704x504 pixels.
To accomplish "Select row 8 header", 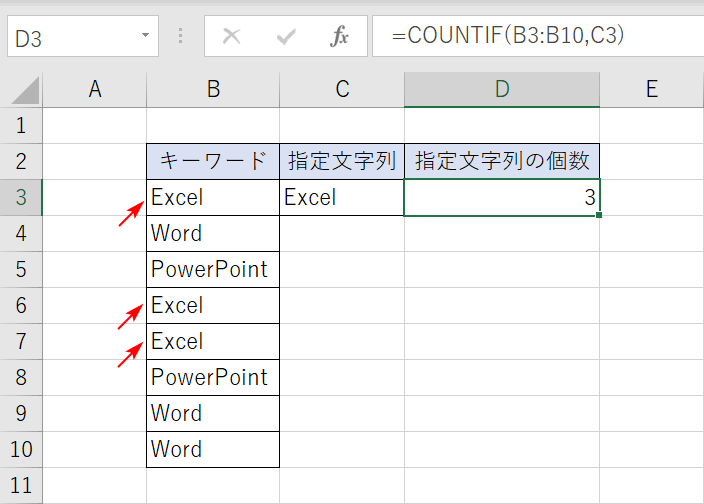I will pos(21,377).
